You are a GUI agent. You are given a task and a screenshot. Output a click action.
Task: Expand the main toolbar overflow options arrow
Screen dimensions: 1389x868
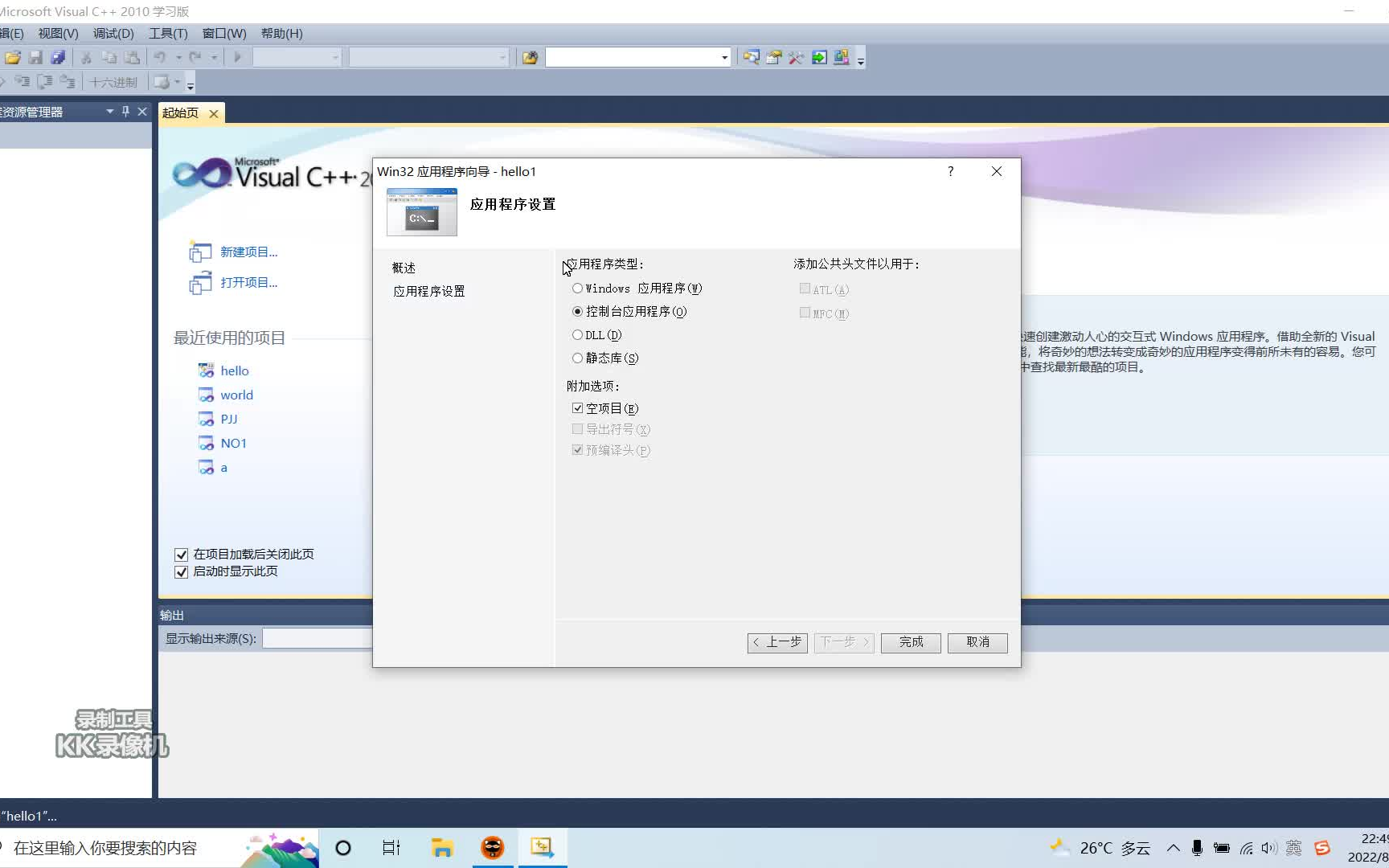pos(861,61)
